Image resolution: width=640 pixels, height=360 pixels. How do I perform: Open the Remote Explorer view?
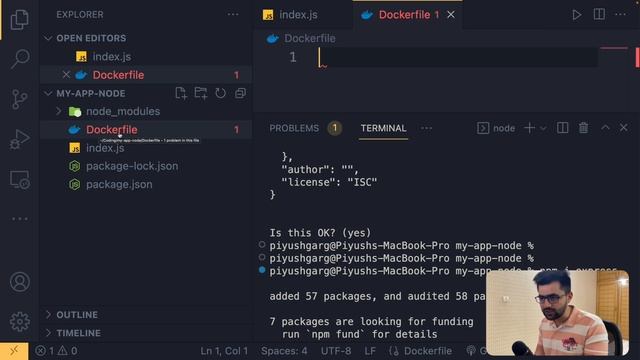(x=19, y=180)
